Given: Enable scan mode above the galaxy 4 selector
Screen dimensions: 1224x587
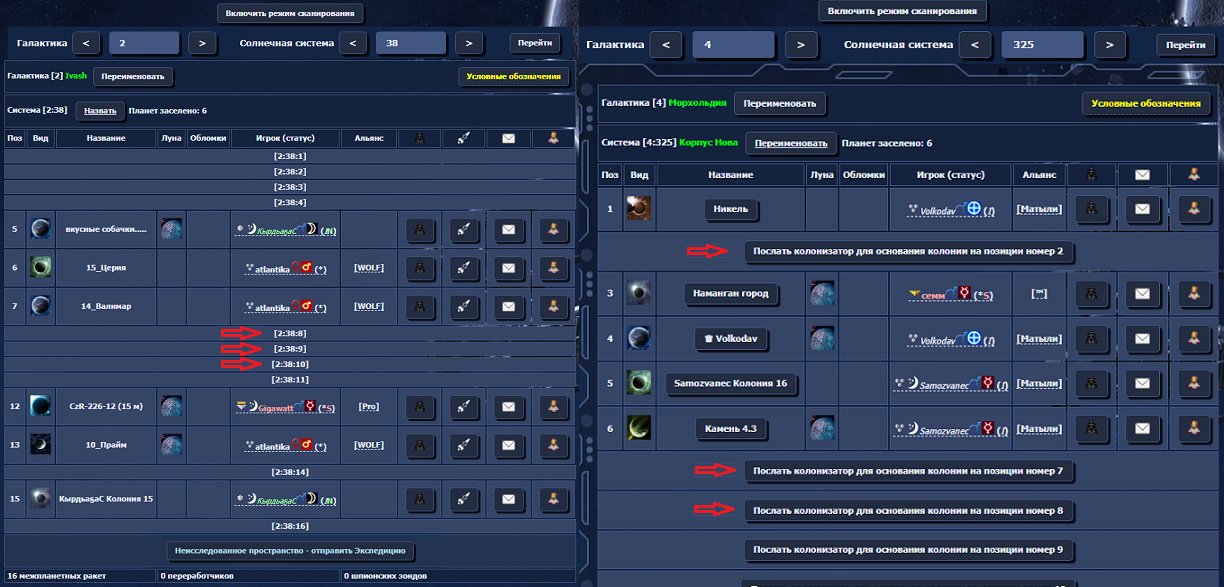Looking at the screenshot, I should [902, 11].
